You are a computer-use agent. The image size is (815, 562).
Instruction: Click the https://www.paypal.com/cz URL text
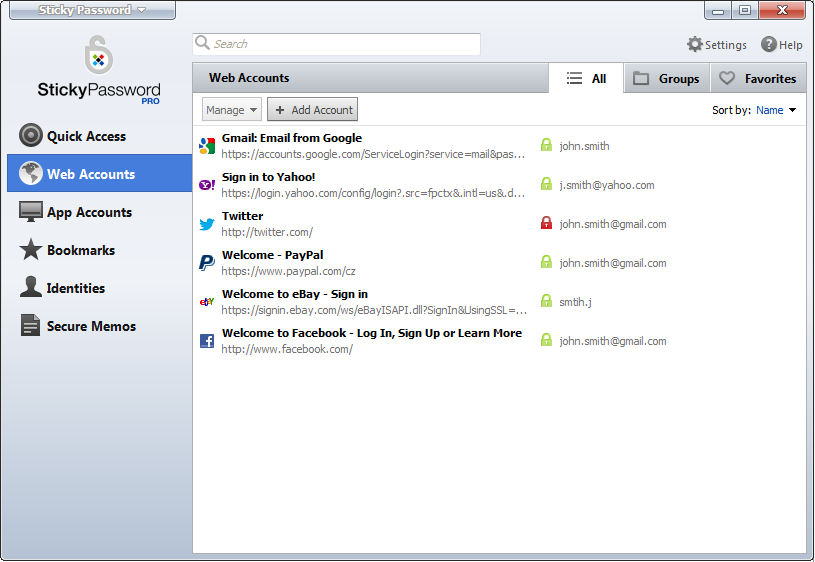288,271
